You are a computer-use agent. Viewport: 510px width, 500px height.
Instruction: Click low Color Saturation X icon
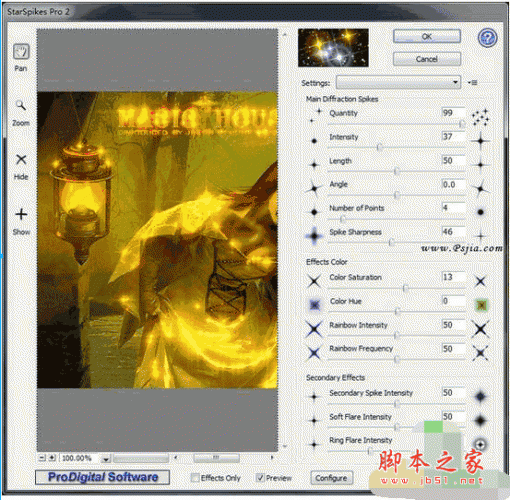tap(314, 281)
